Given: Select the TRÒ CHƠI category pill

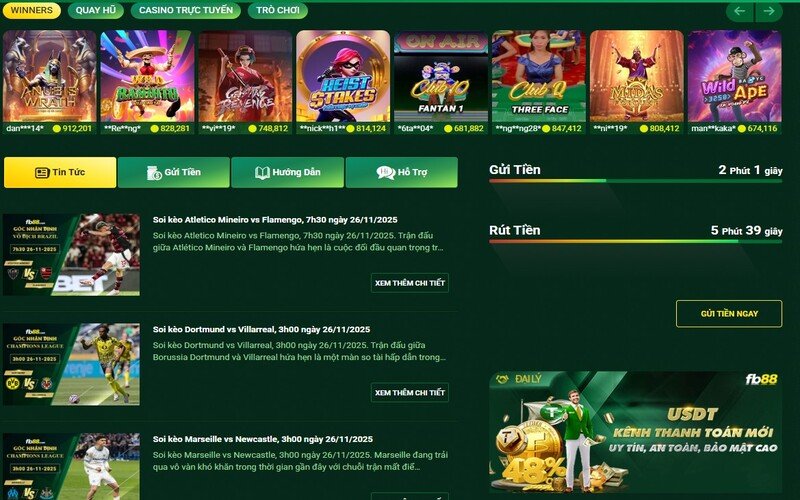Looking at the screenshot, I should (278, 10).
